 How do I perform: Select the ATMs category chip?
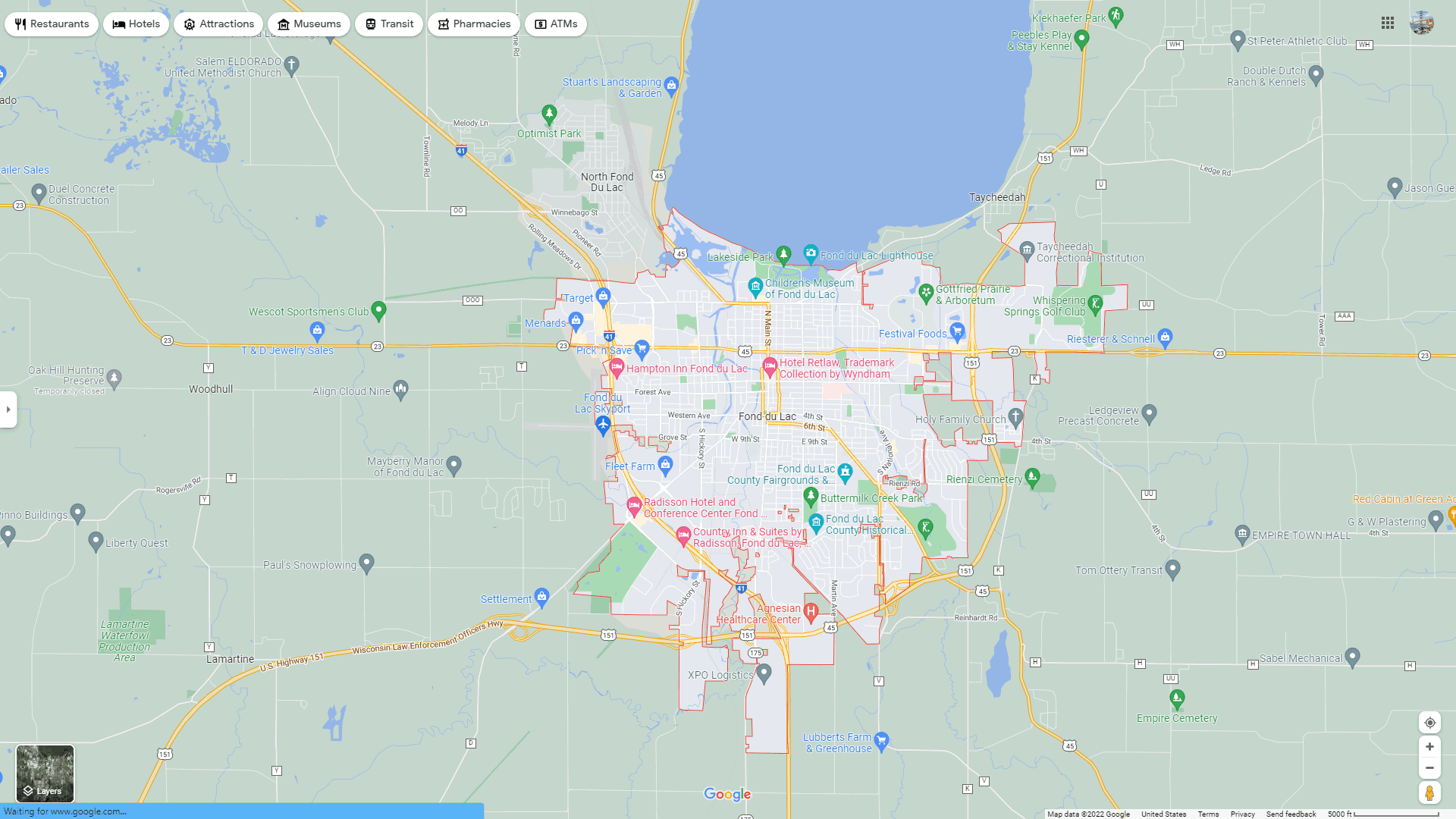(556, 24)
